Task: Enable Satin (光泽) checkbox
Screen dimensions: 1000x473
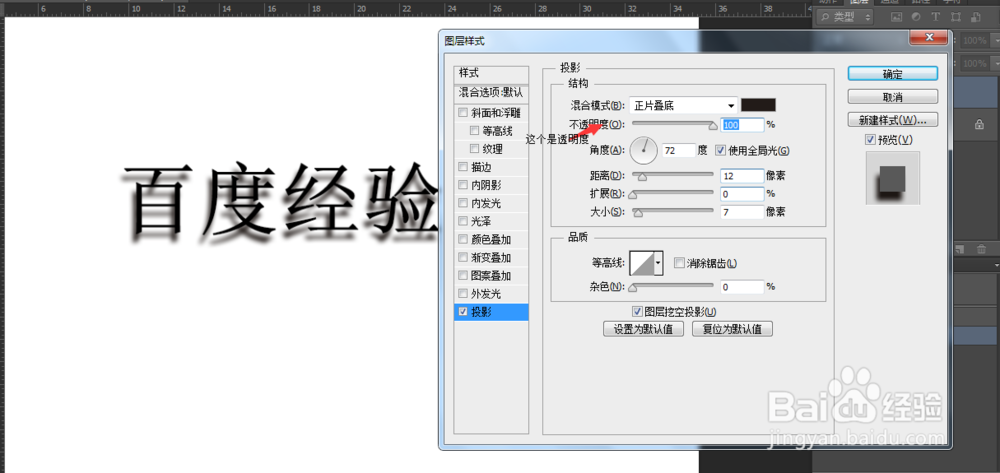Action: [x=462, y=222]
